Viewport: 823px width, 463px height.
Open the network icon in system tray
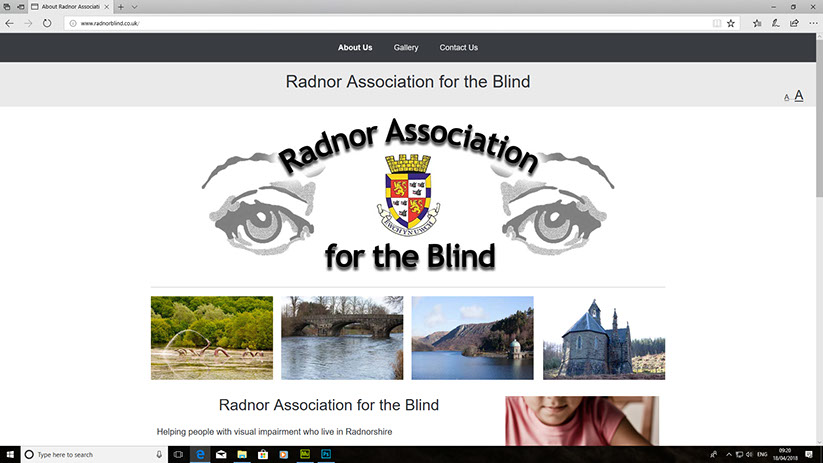[x=739, y=455]
